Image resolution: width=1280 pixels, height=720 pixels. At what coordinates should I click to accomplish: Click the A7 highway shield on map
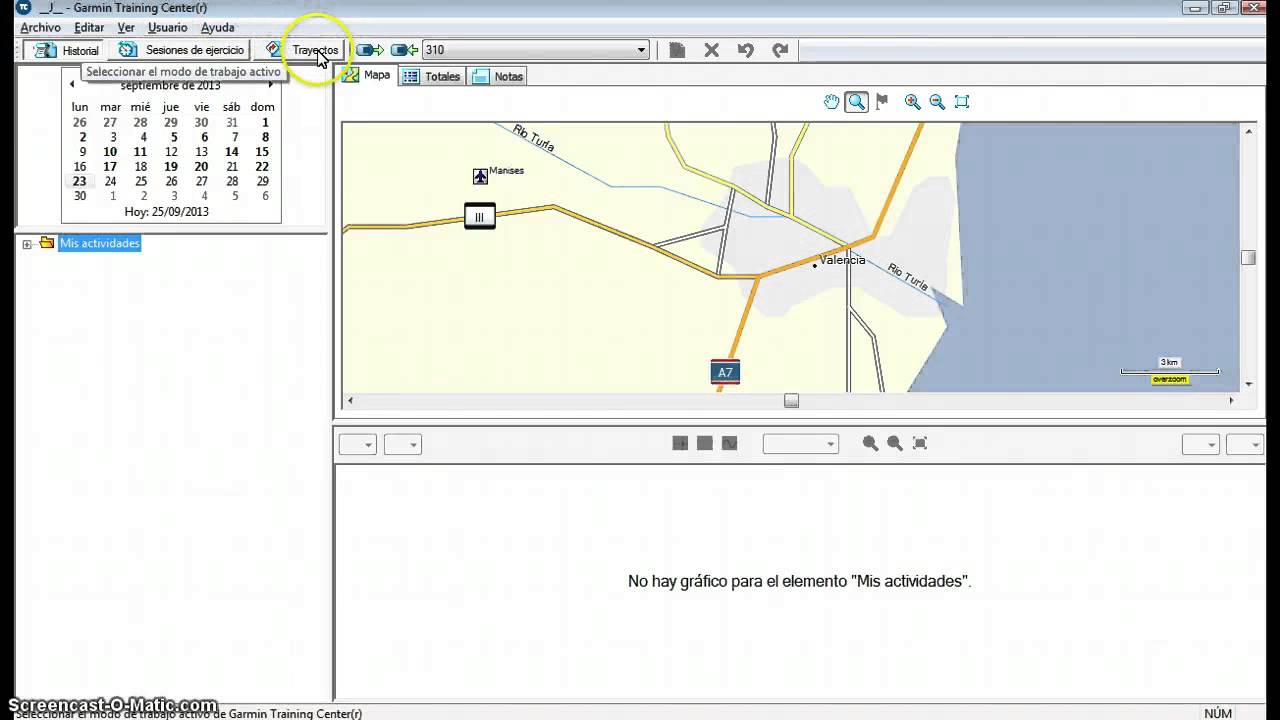click(x=725, y=372)
